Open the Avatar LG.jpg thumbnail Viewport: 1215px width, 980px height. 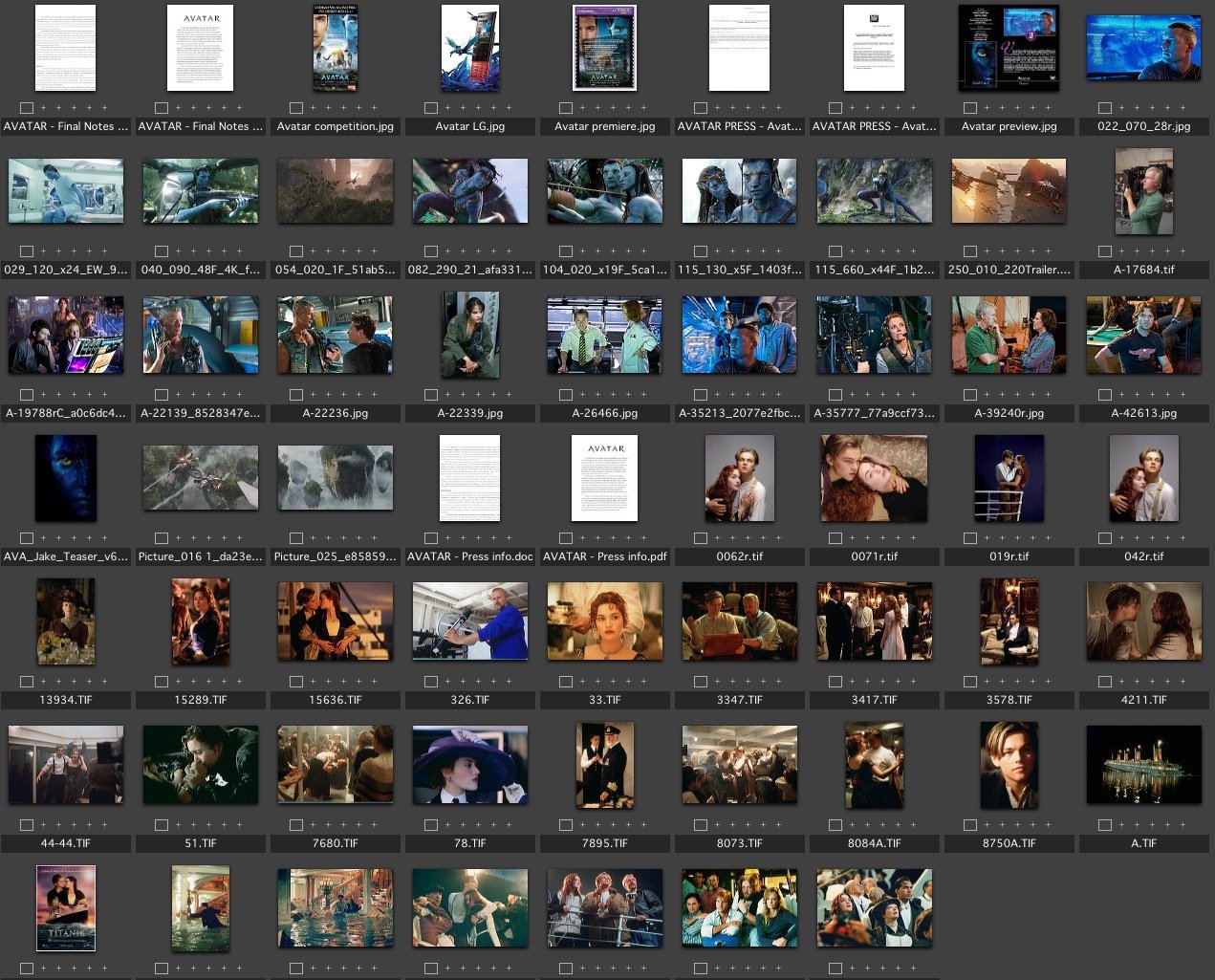[469, 48]
